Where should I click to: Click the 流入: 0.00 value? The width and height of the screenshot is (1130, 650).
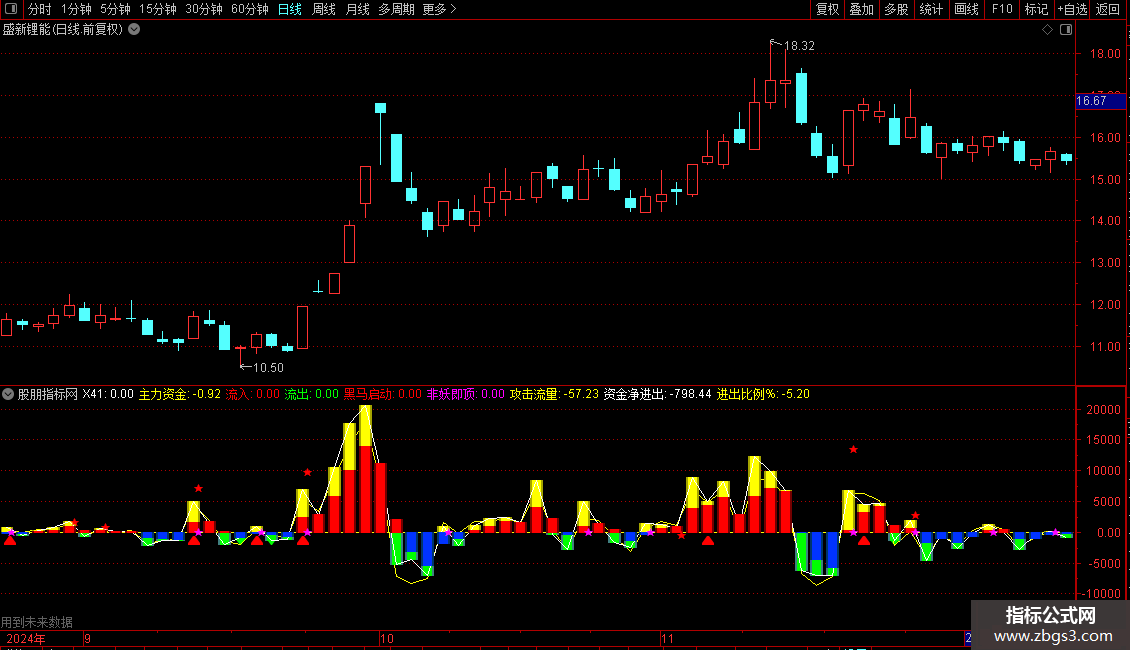(252, 394)
